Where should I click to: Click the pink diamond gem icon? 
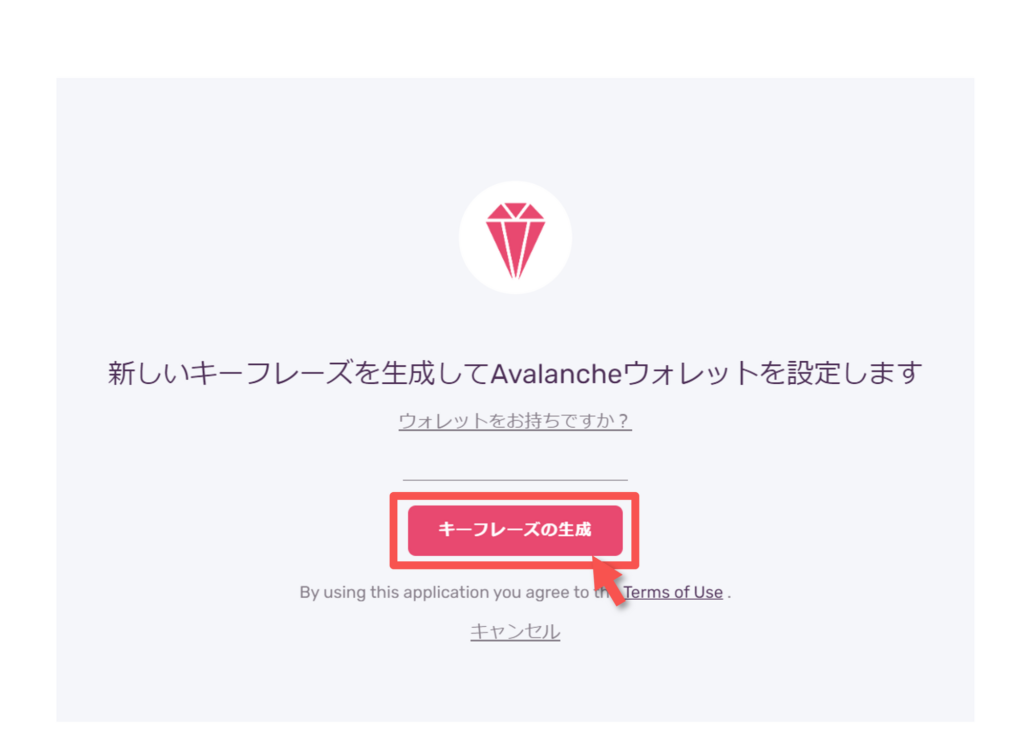515,240
